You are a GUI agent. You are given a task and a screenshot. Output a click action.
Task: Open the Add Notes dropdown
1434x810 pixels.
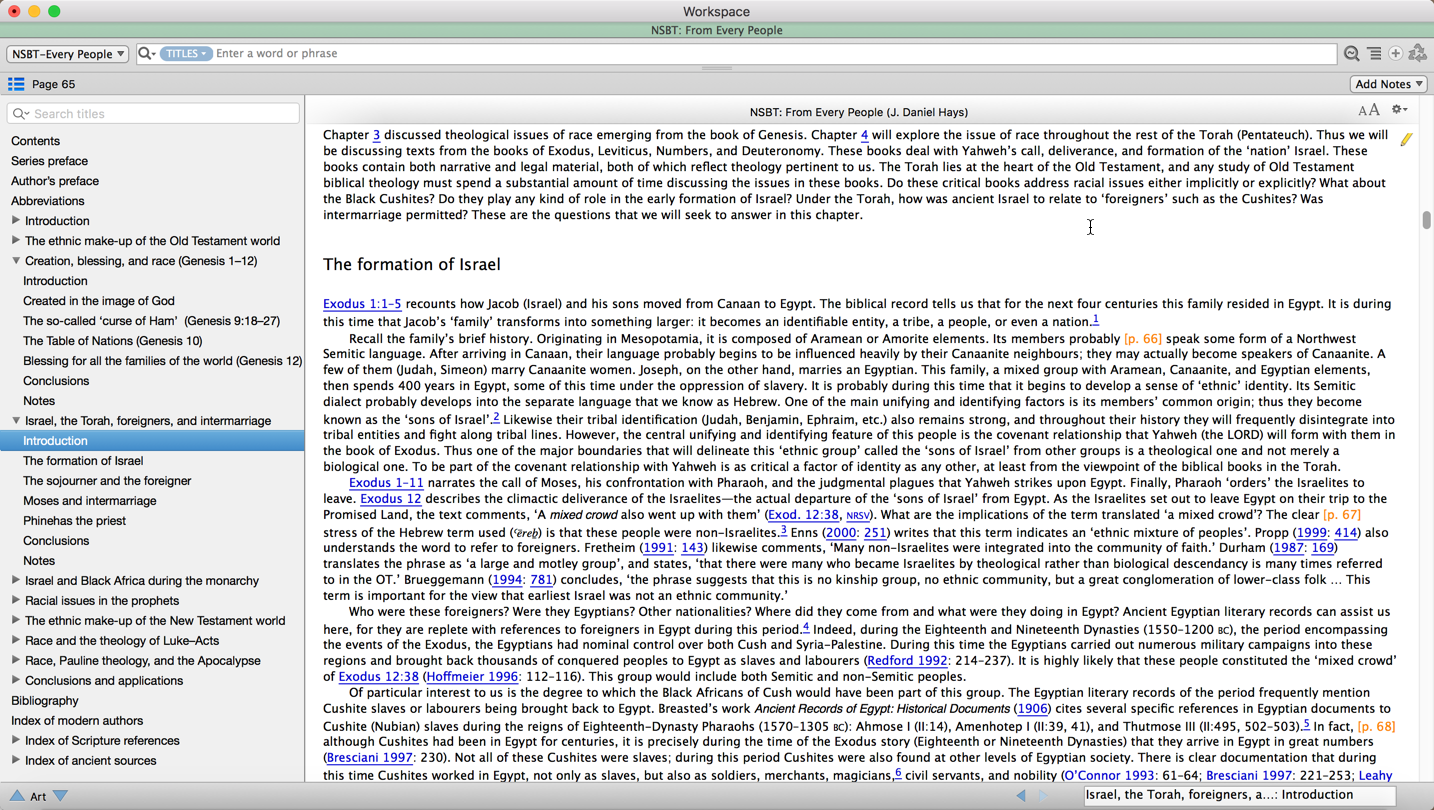pos(1389,84)
